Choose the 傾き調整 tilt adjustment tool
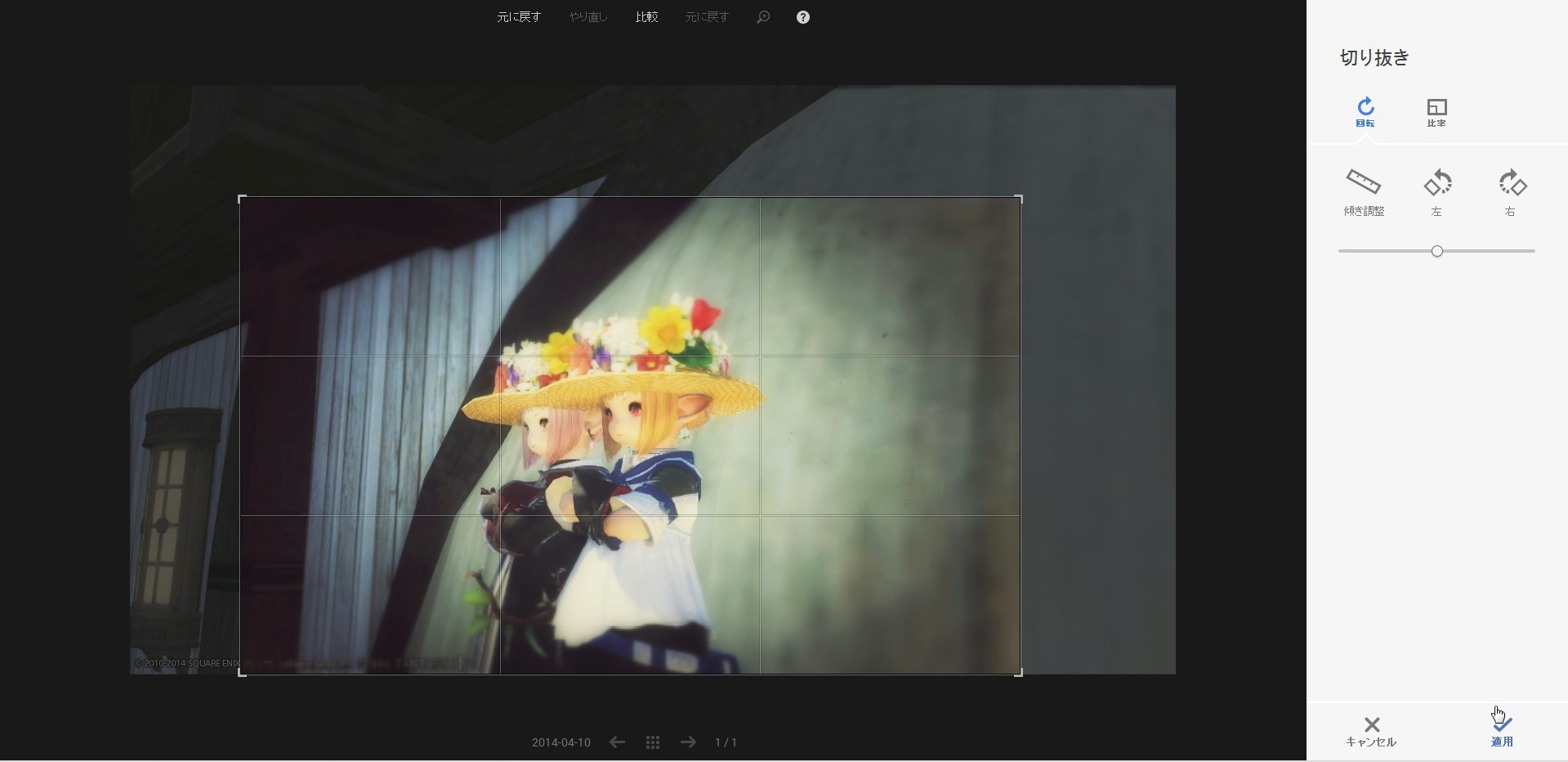 1364,192
